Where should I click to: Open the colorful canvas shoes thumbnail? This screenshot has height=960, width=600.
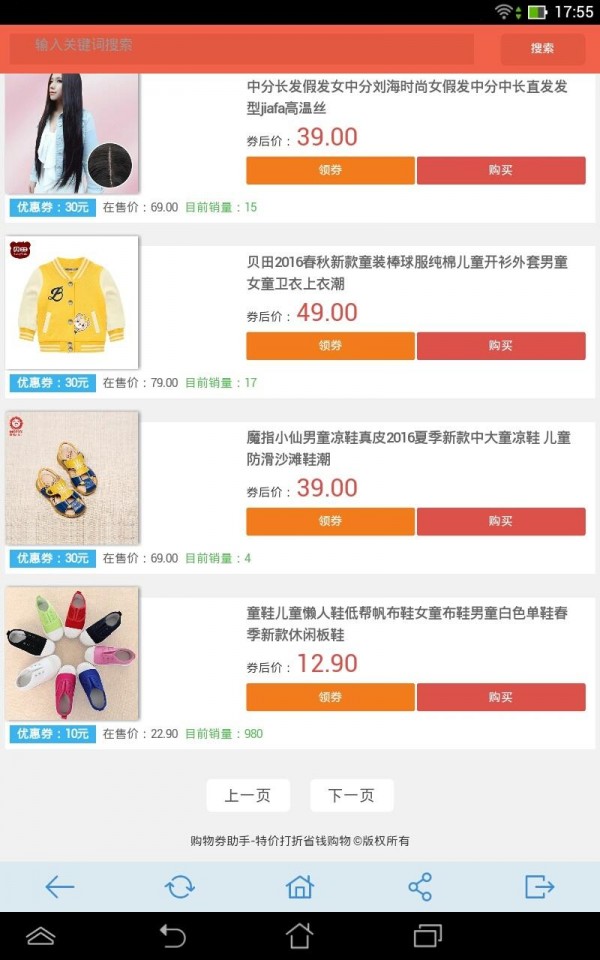tap(72, 653)
